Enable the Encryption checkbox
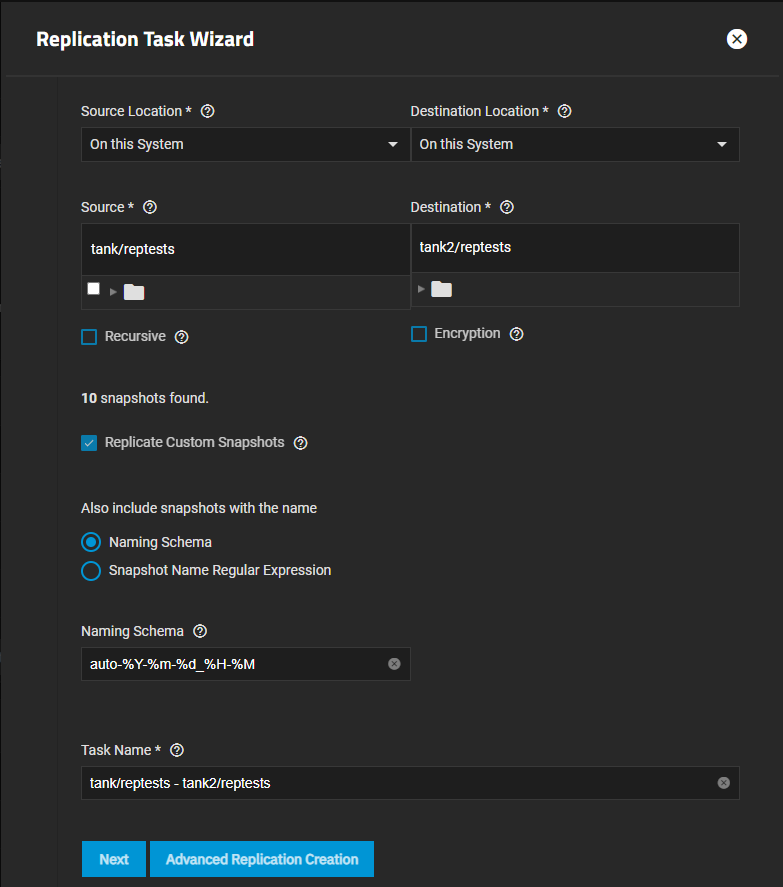Image resolution: width=783 pixels, height=887 pixels. pyautogui.click(x=419, y=334)
